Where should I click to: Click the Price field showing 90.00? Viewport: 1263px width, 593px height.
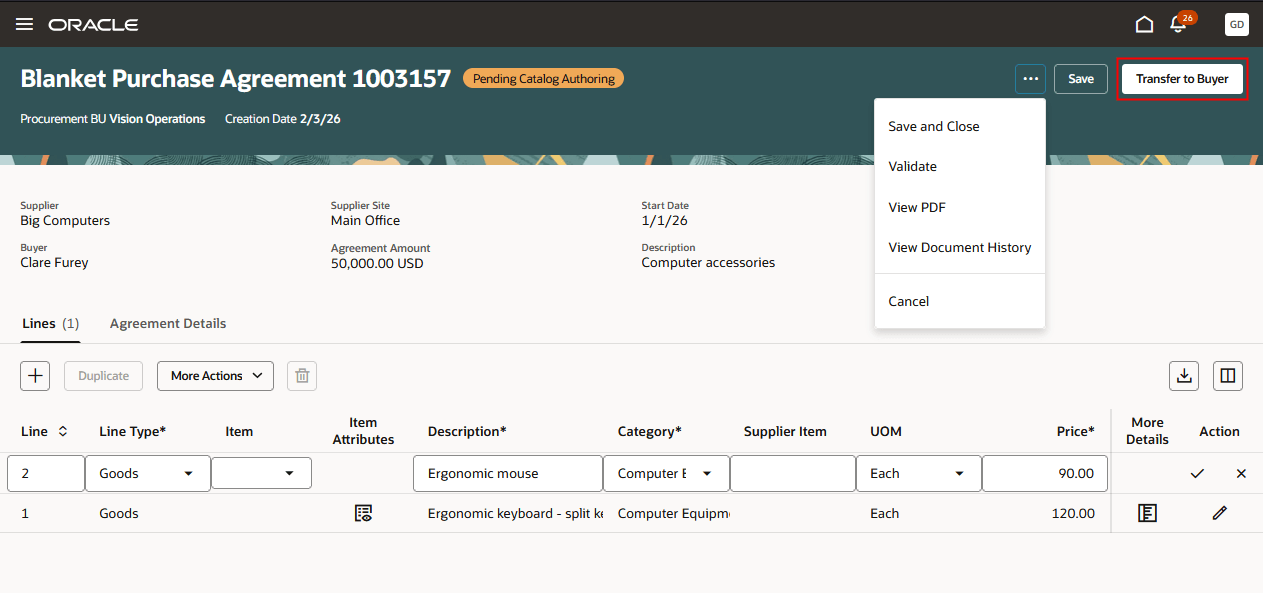click(x=1045, y=473)
